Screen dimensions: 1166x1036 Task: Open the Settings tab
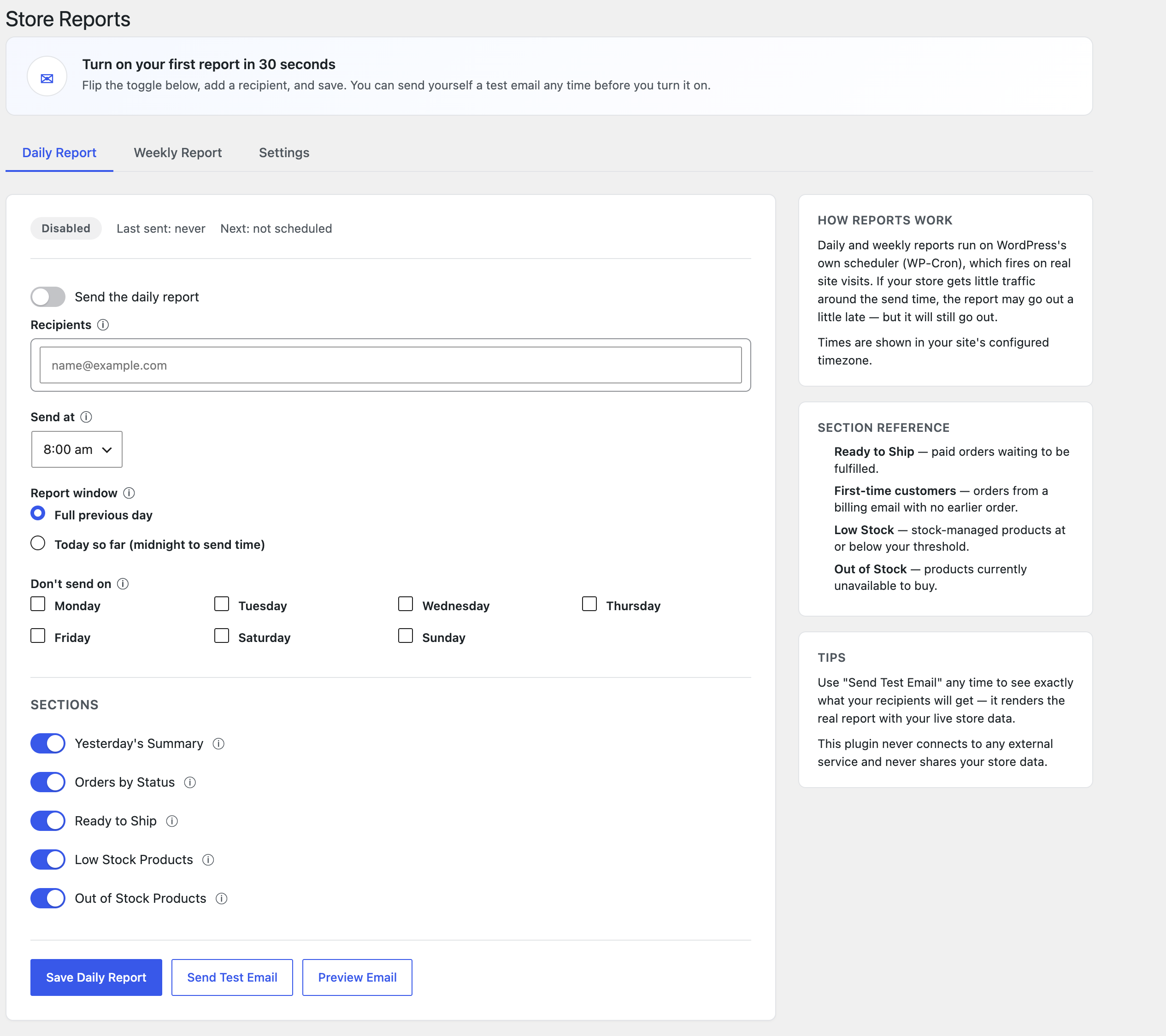[284, 153]
